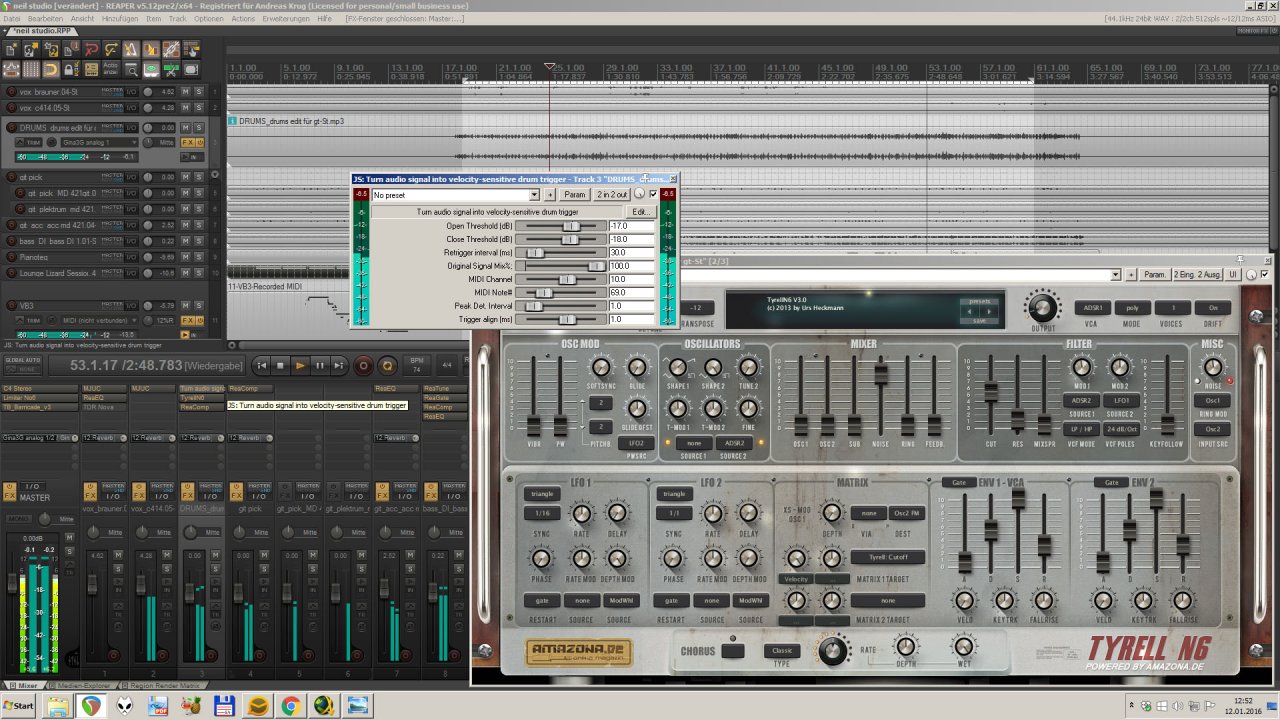Click the TRIM envelope button on DRUMS track
Image resolution: width=1280 pixels, height=720 pixels.
[x=28, y=142]
